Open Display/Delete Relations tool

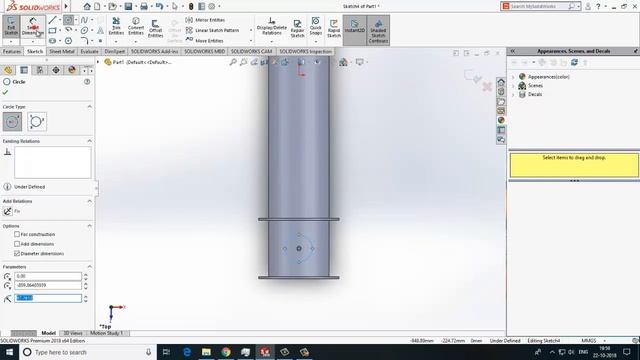271,27
